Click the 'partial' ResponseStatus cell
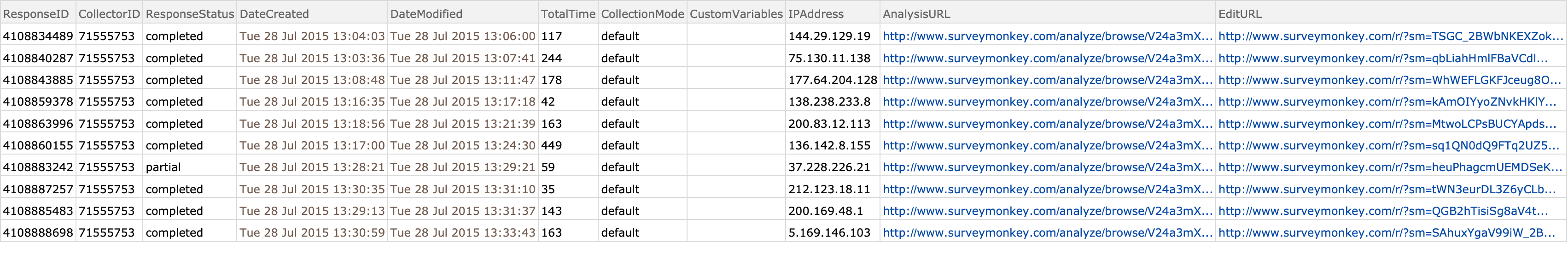The width and height of the screenshot is (1568, 256). [190, 167]
